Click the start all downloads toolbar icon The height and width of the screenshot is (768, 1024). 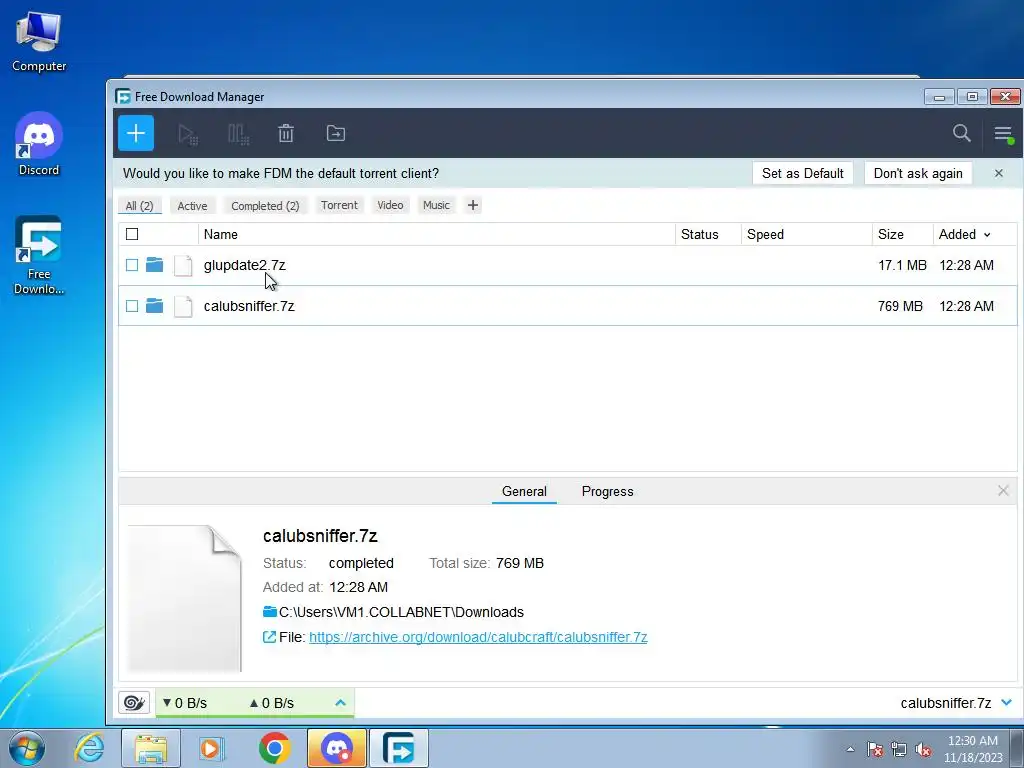[x=188, y=134]
